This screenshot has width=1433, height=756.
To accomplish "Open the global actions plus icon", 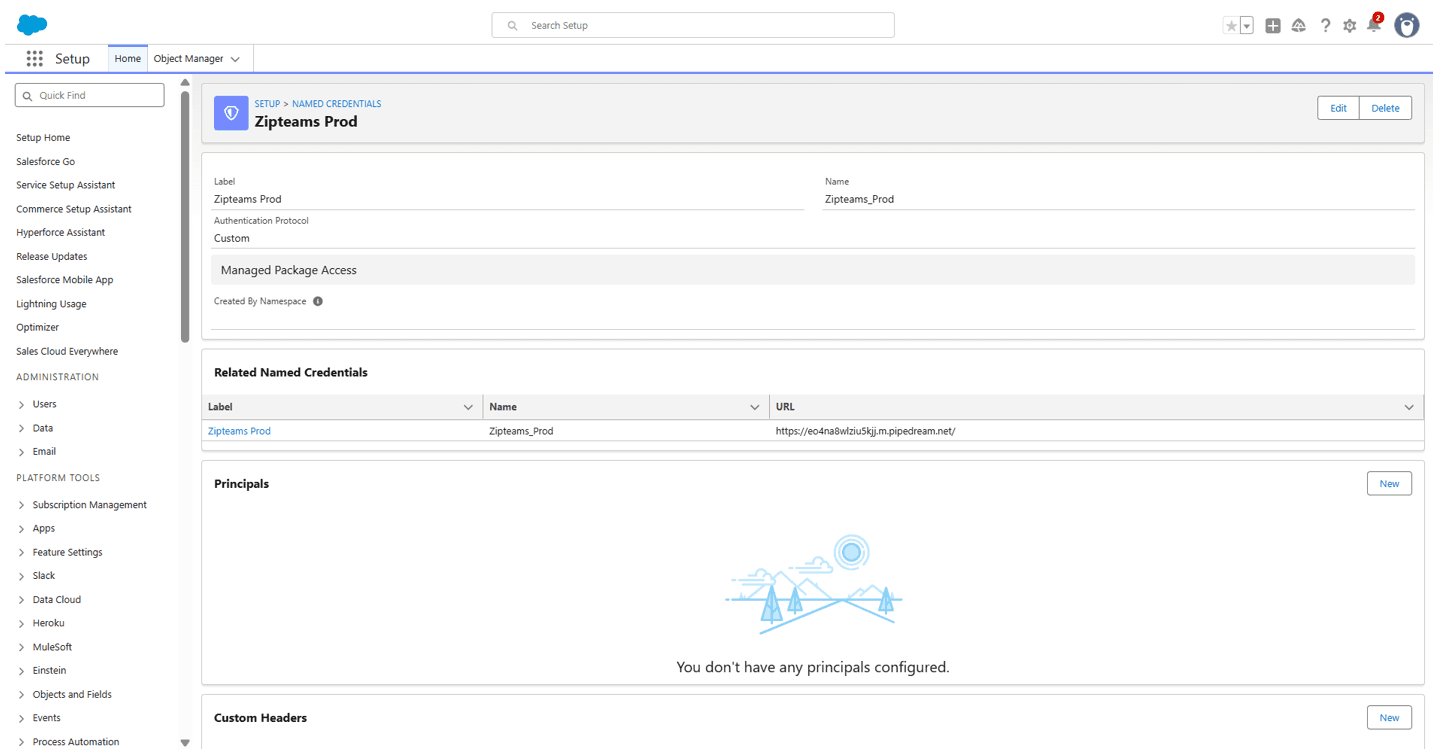I will (x=1273, y=26).
